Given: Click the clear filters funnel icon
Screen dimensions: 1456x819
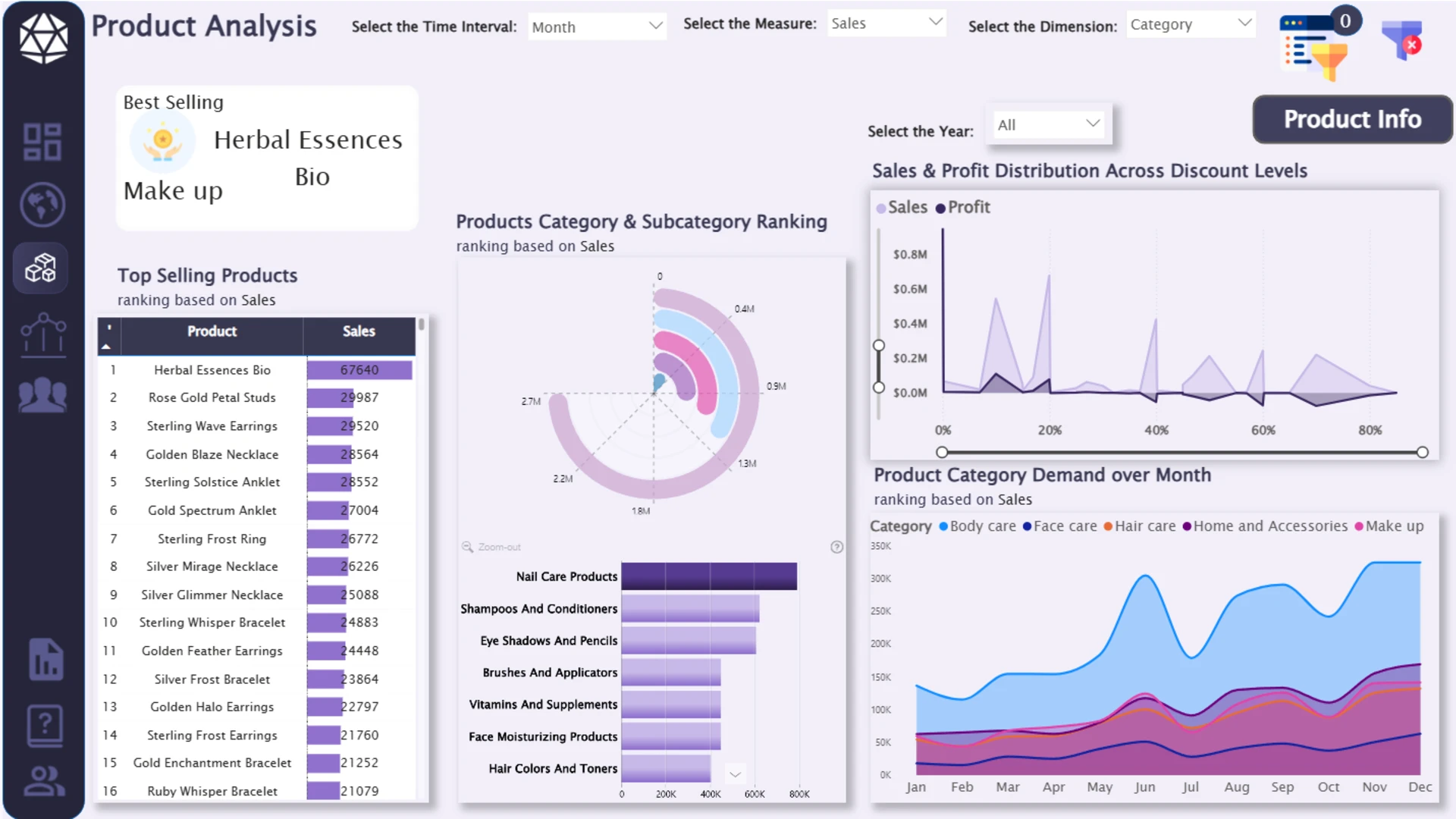Looking at the screenshot, I should pos(1402,41).
